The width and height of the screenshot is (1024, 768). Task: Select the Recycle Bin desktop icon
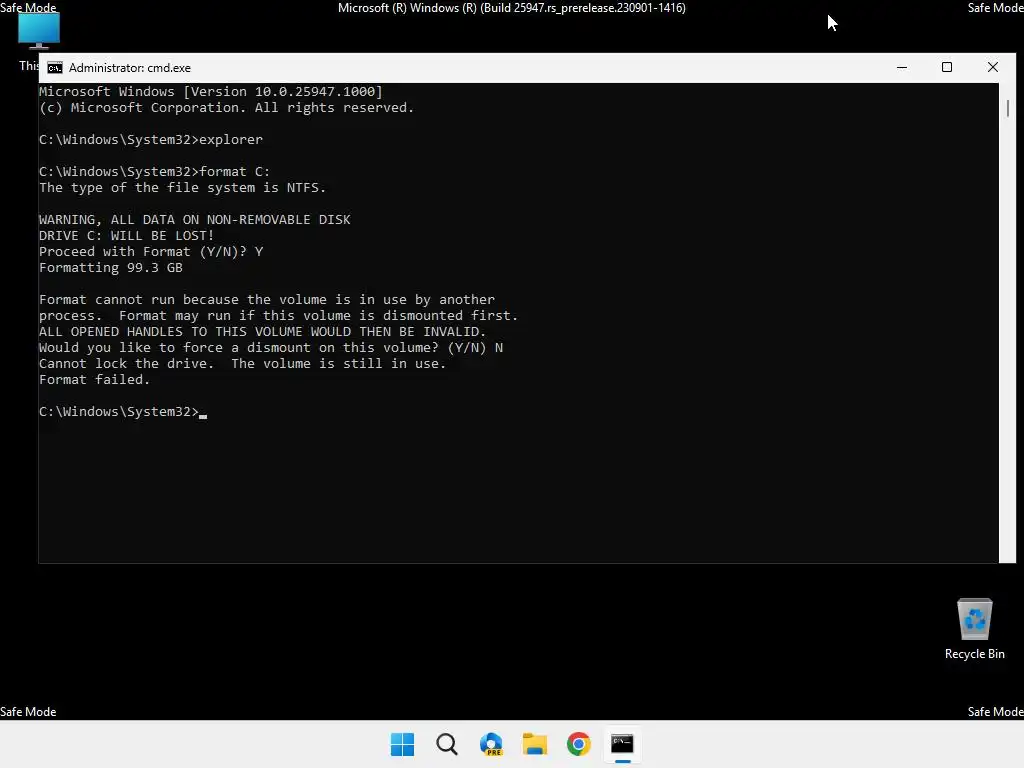[x=974, y=629]
